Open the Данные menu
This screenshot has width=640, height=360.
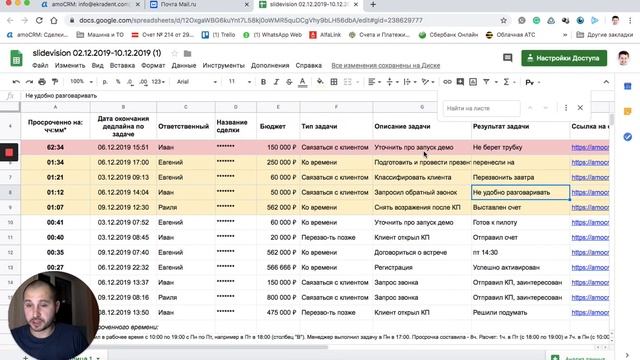[184, 65]
